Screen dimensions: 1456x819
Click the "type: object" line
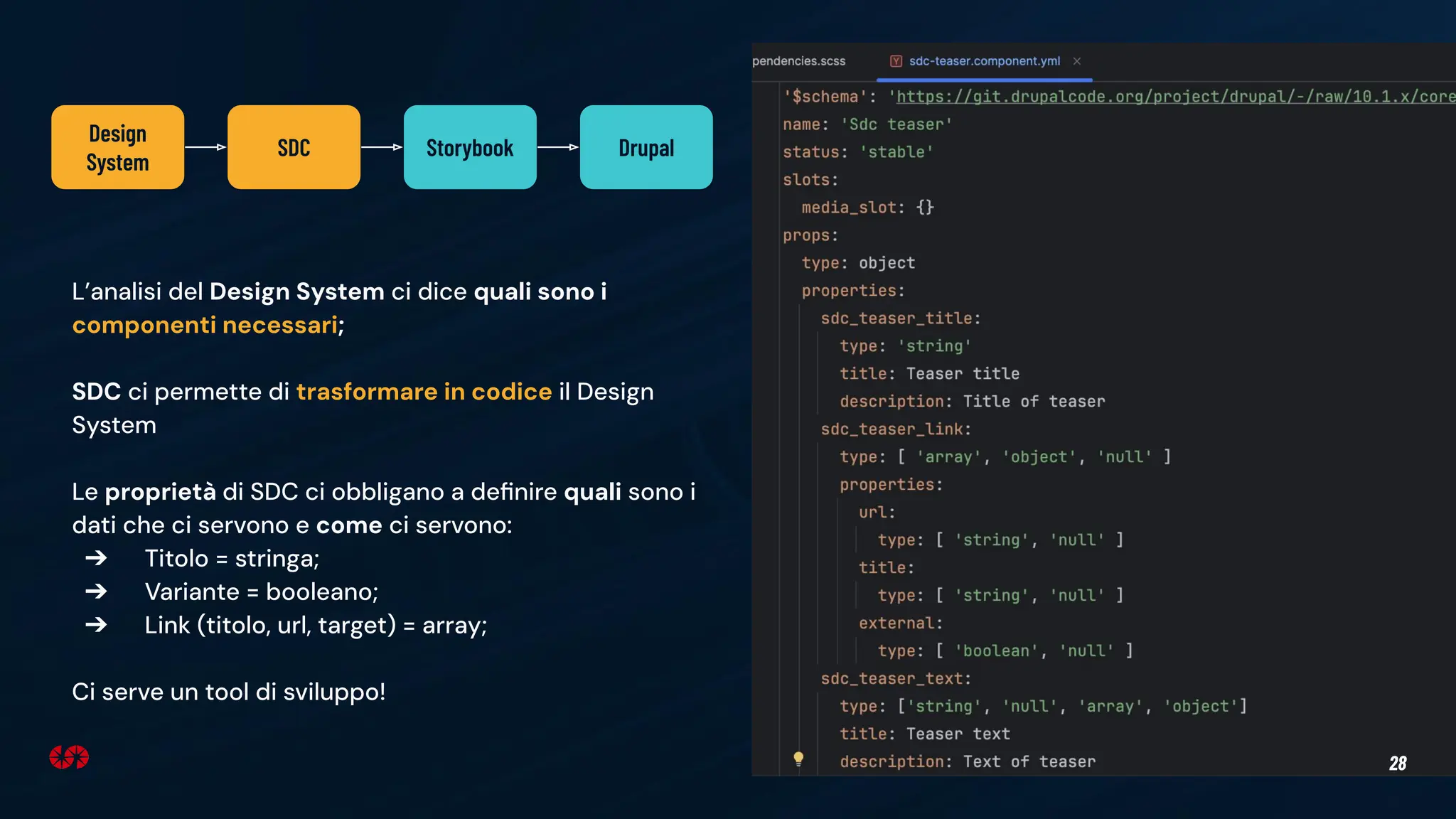858,263
